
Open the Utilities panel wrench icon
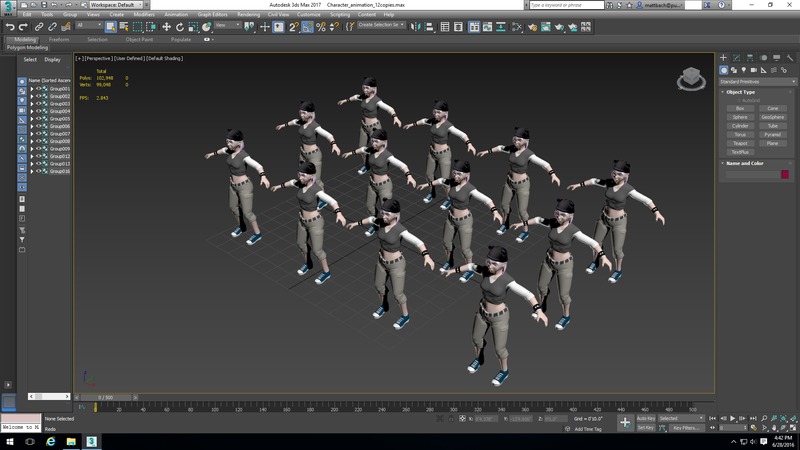[789, 58]
